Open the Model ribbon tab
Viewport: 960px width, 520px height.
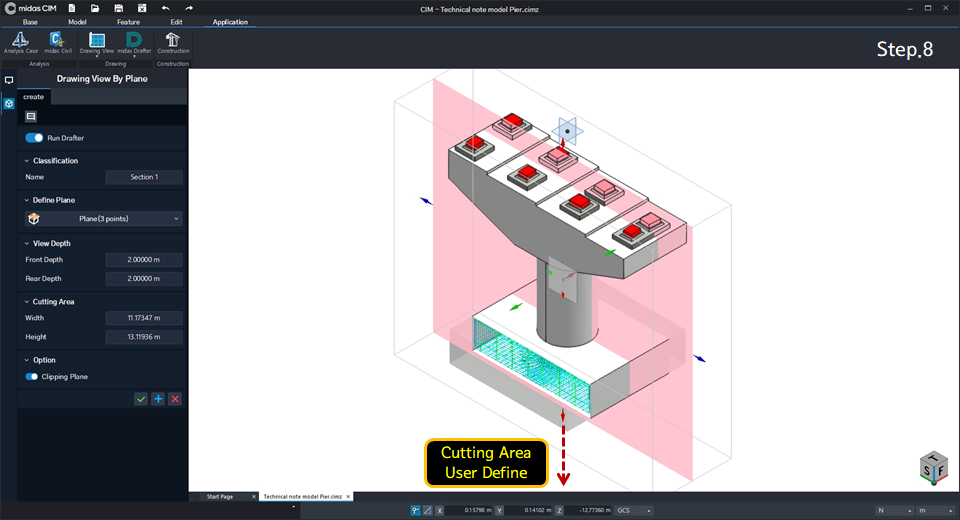pyautogui.click(x=77, y=22)
